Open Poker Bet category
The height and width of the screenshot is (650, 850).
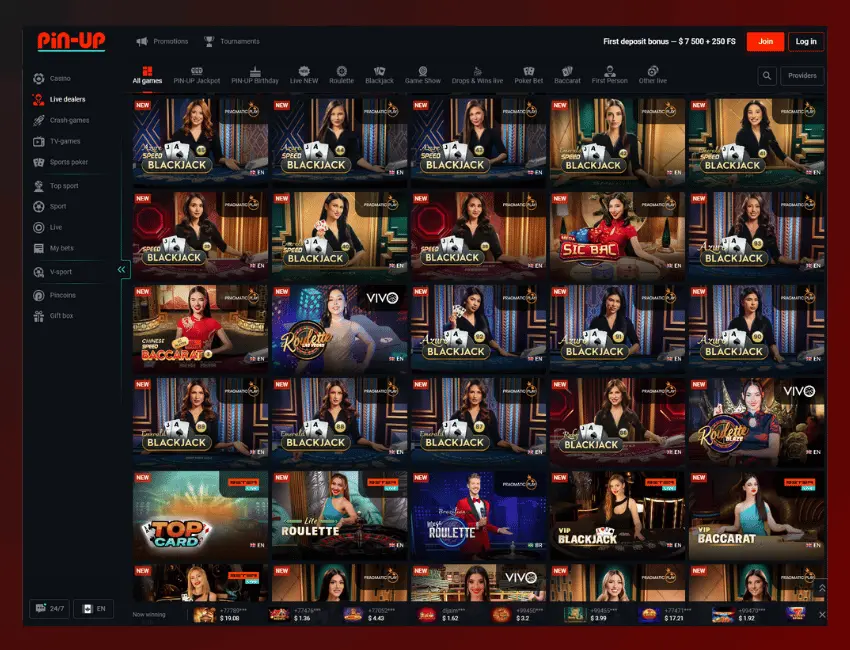pyautogui.click(x=529, y=75)
